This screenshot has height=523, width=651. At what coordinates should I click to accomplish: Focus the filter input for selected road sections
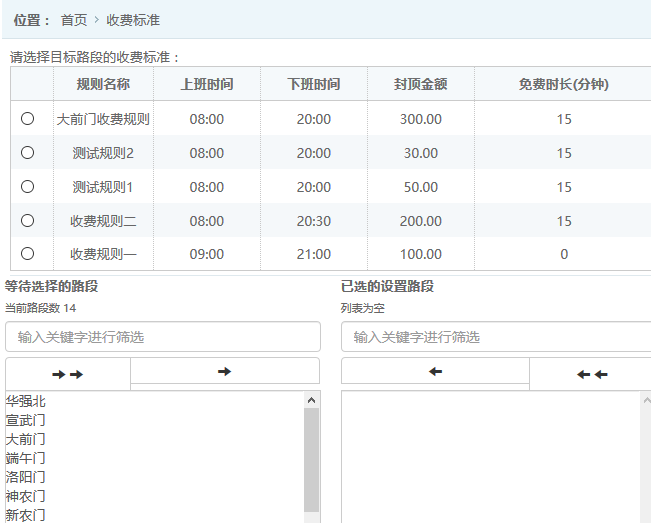(496, 337)
